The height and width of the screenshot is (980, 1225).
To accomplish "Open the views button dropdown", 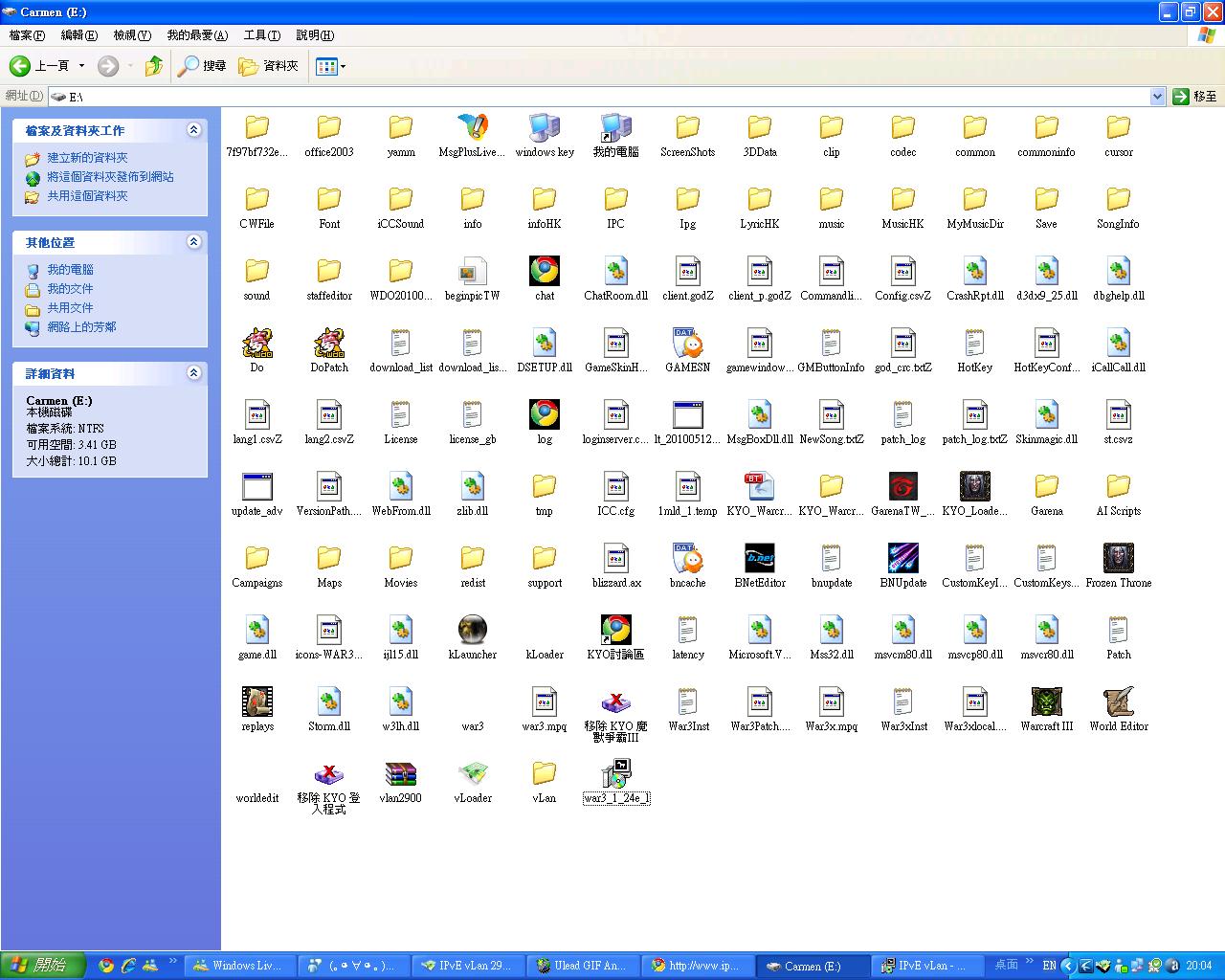I will (343, 66).
